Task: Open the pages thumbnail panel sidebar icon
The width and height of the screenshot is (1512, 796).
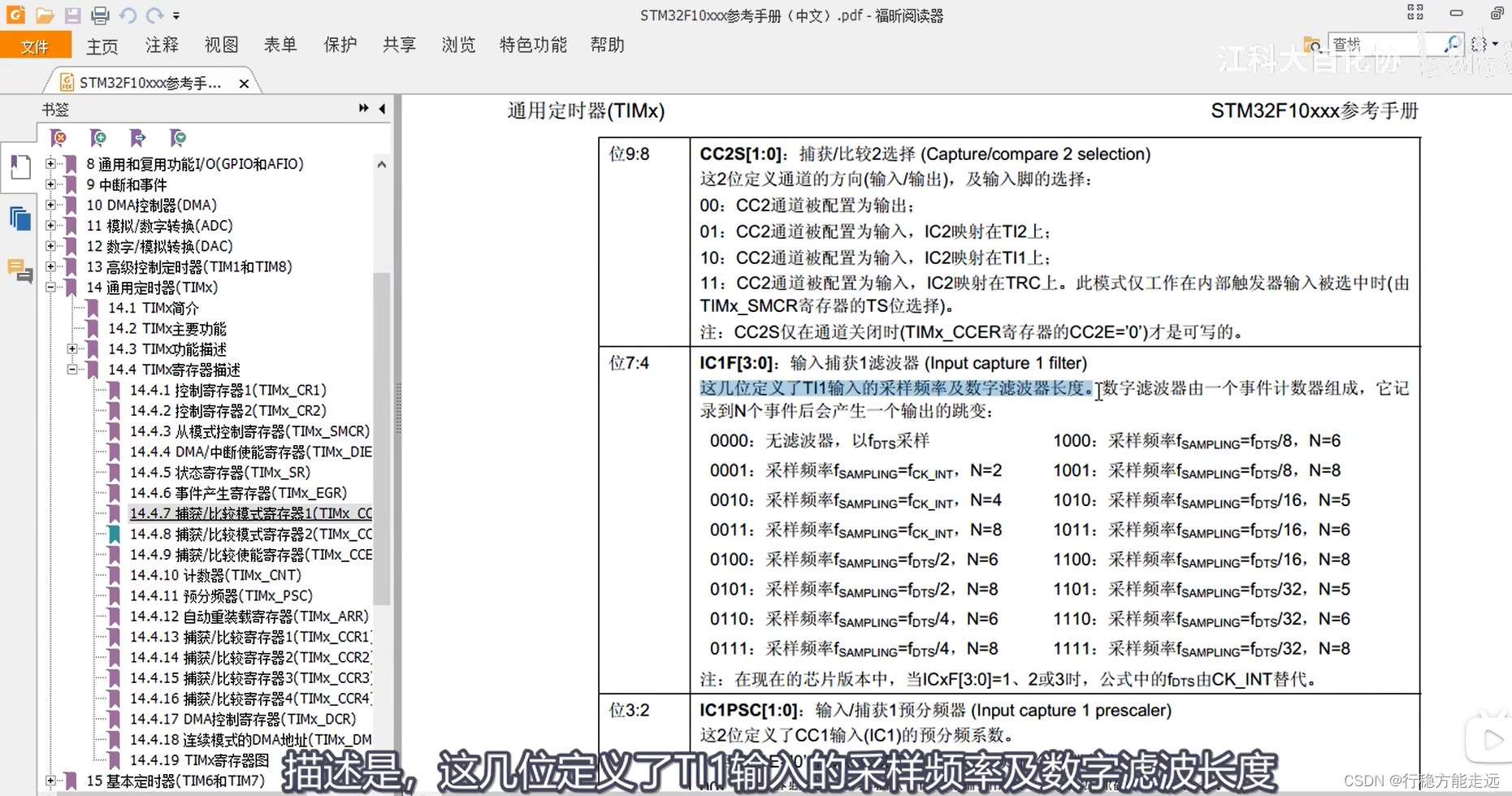Action: (19, 218)
